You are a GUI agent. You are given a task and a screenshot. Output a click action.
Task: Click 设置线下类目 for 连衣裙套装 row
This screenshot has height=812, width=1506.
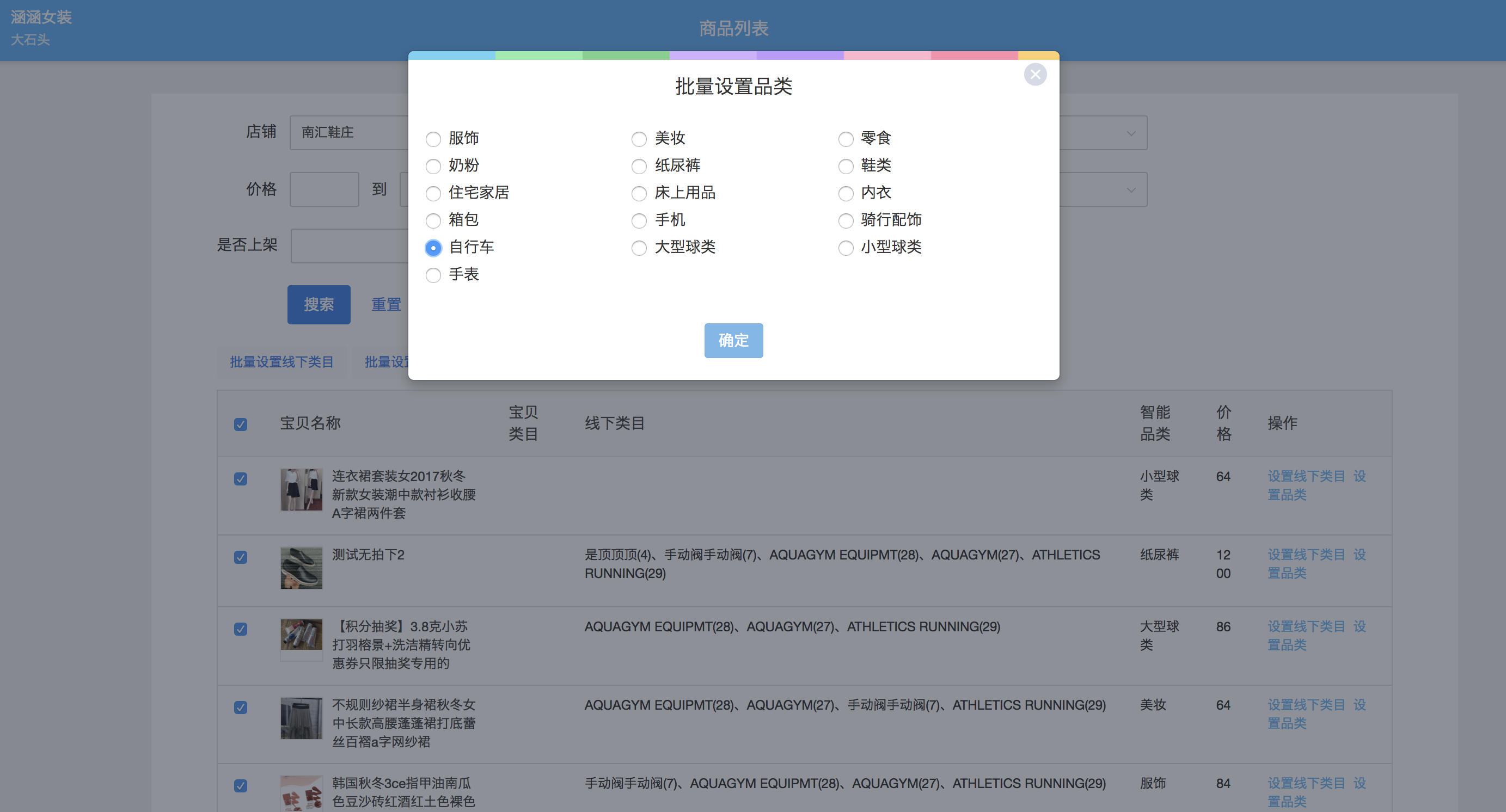point(1306,476)
